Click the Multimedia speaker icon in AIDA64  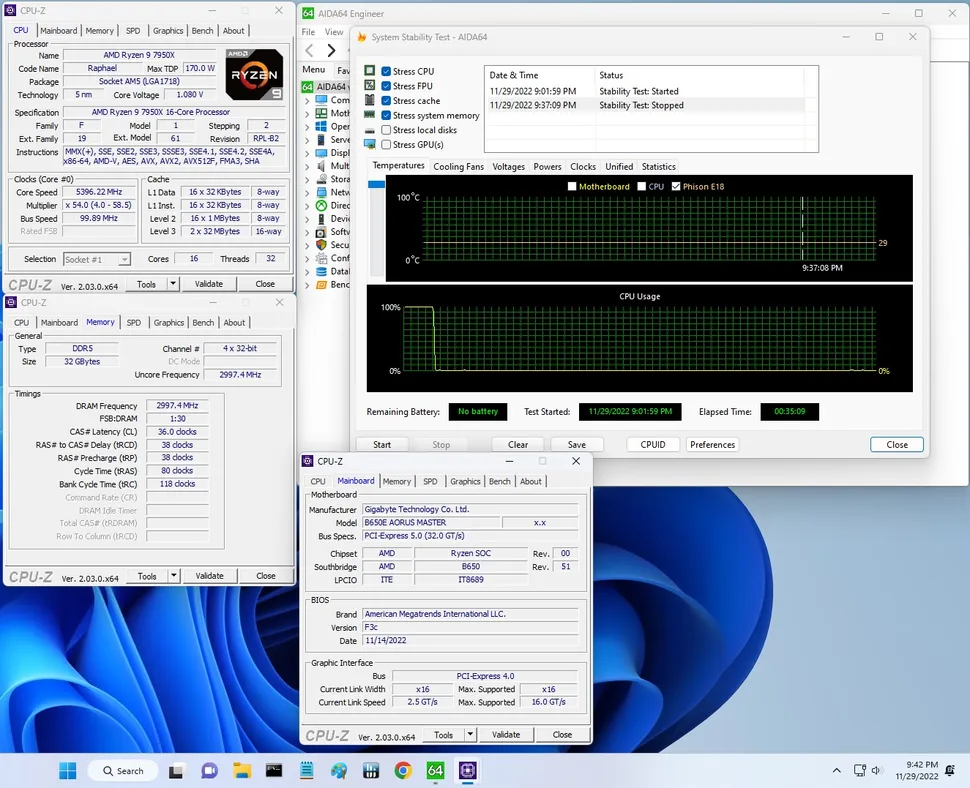pos(322,166)
